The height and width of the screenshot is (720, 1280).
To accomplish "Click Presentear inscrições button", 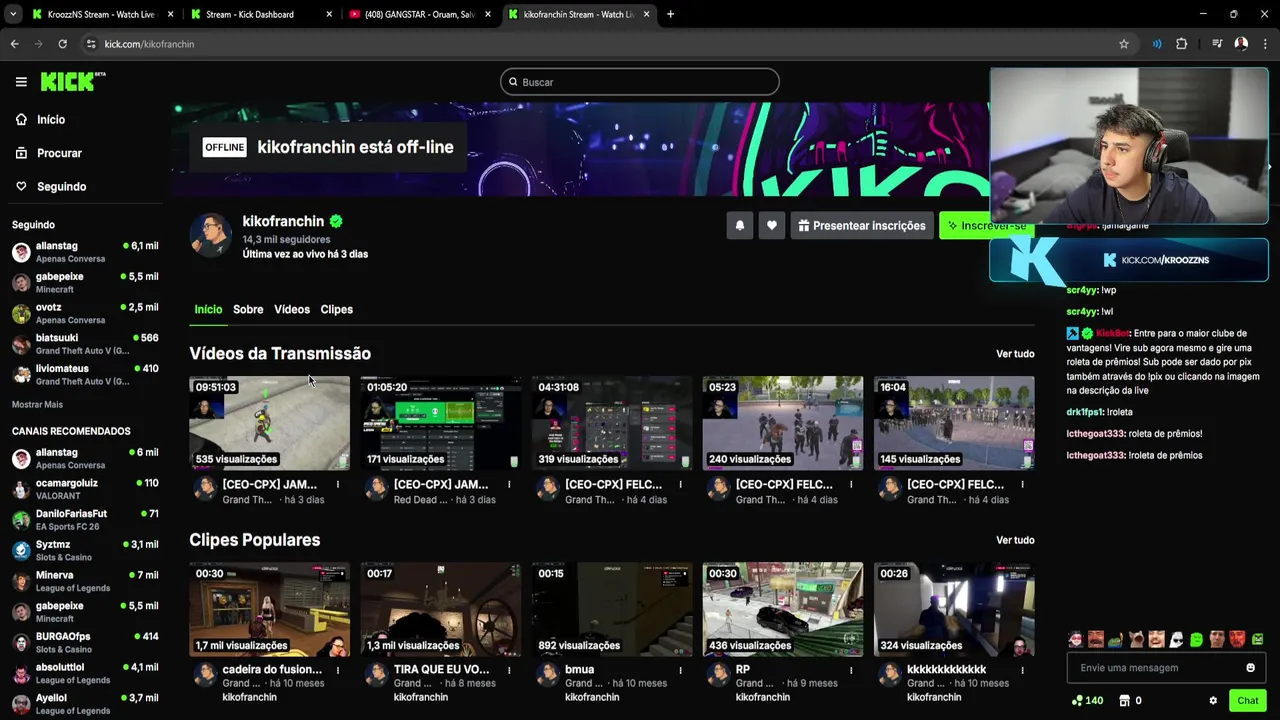I will click(x=861, y=226).
